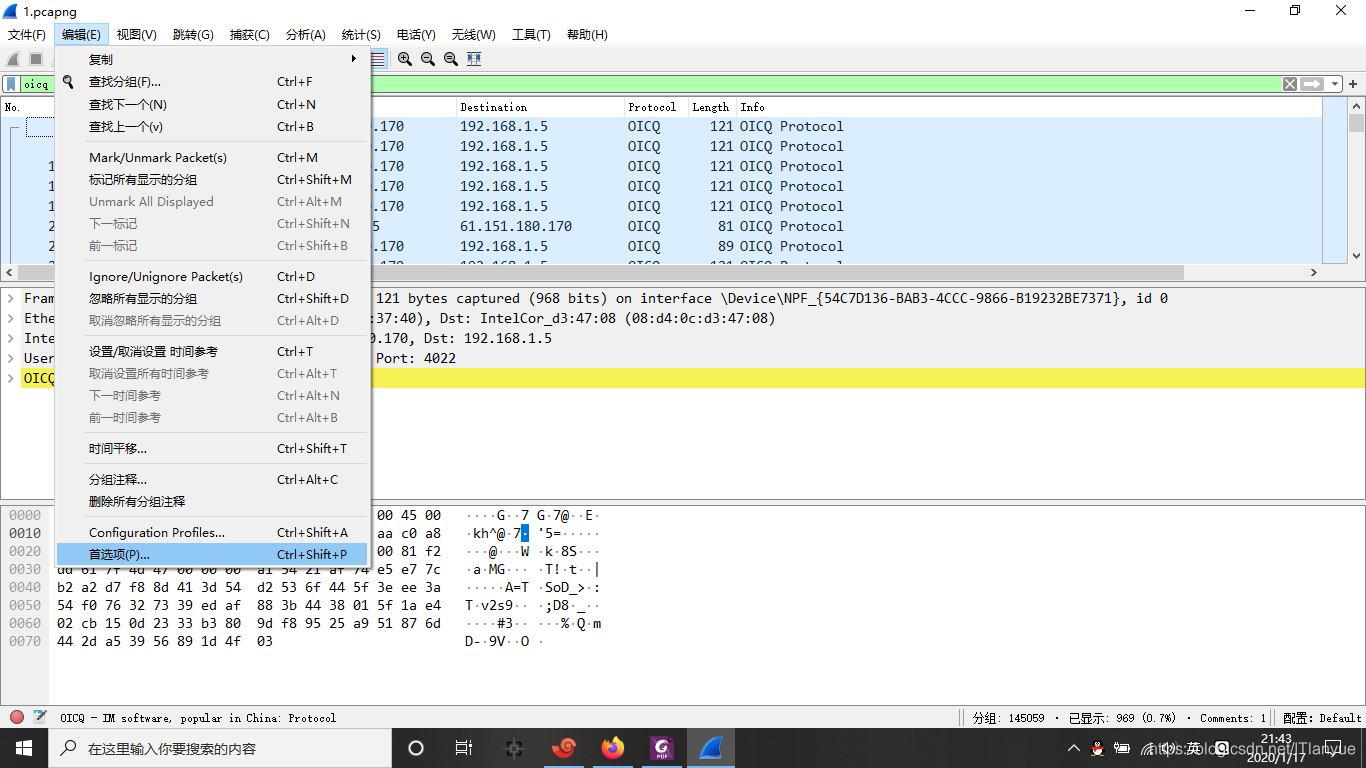Click the Info column header
This screenshot has width=1366, height=768.
point(1028,107)
